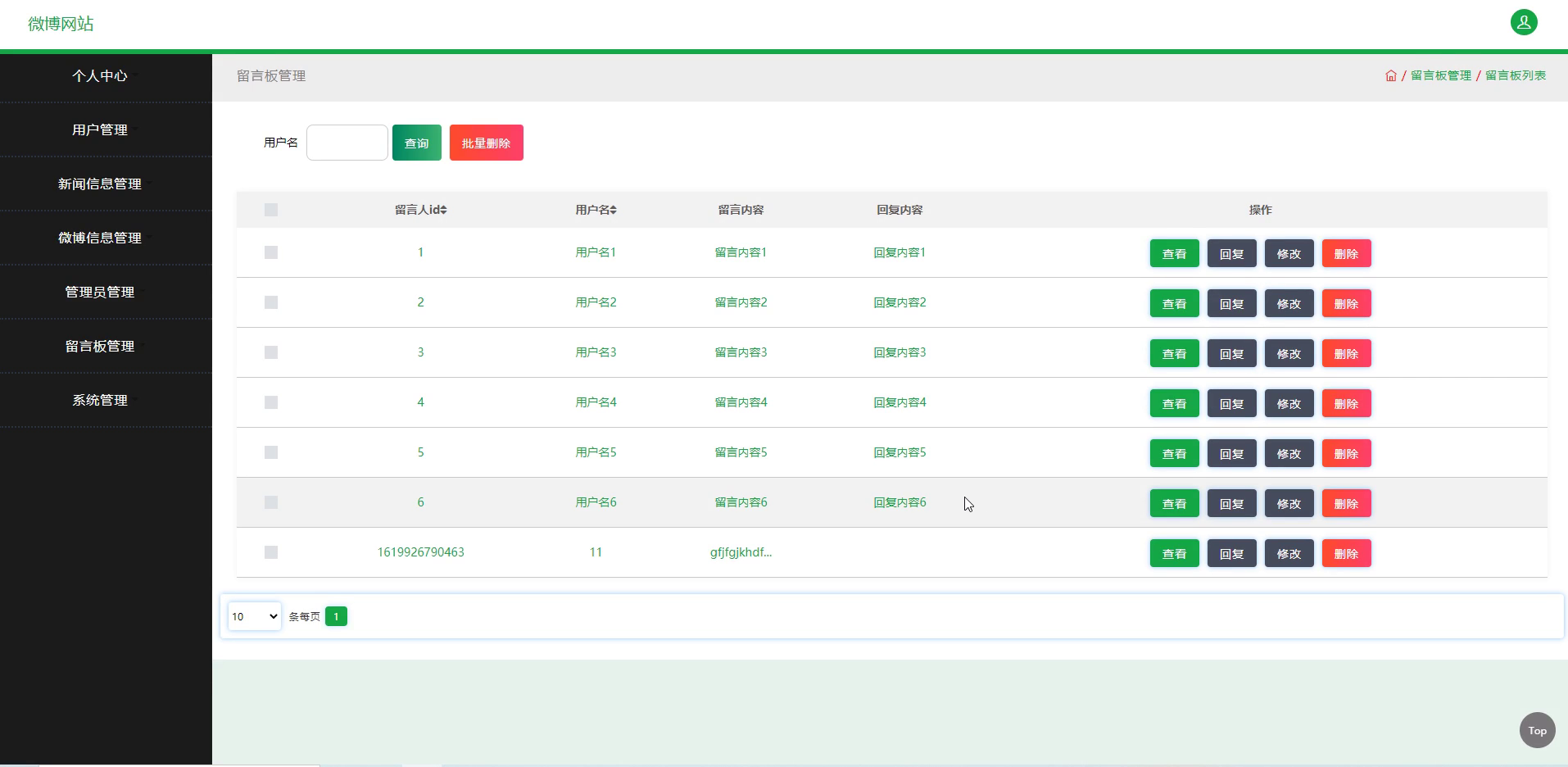Open 个人中心 in sidebar

pyautogui.click(x=100, y=75)
